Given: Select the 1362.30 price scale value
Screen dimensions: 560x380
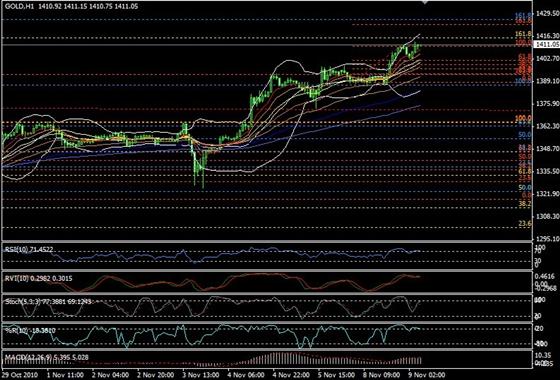Looking at the screenshot, I should (548, 126).
